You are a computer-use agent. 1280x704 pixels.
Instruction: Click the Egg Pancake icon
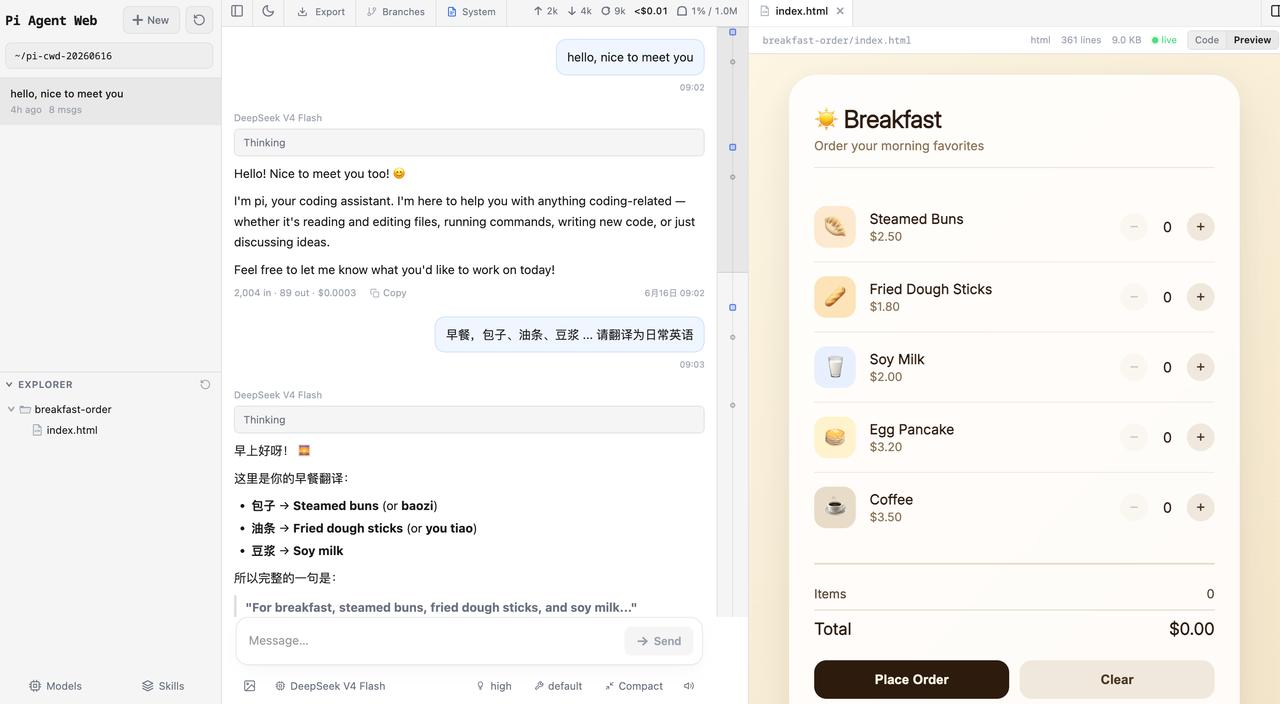tap(835, 437)
